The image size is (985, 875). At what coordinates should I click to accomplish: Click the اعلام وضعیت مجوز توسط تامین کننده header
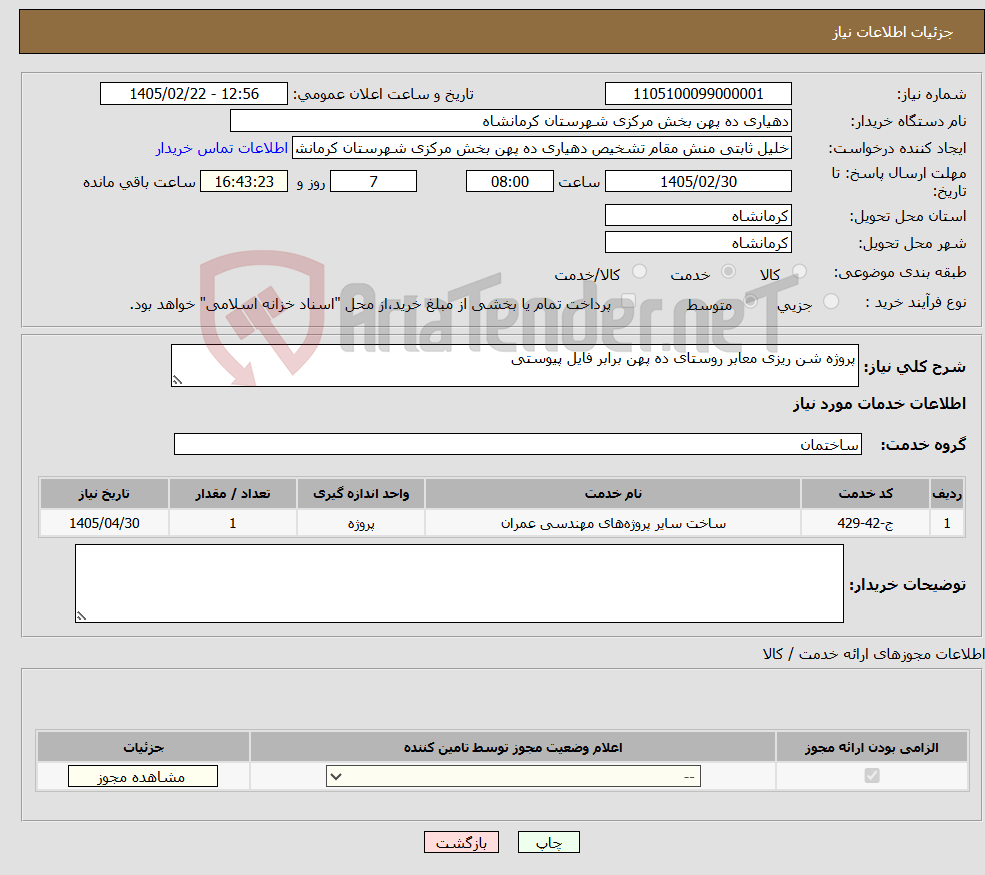513,747
